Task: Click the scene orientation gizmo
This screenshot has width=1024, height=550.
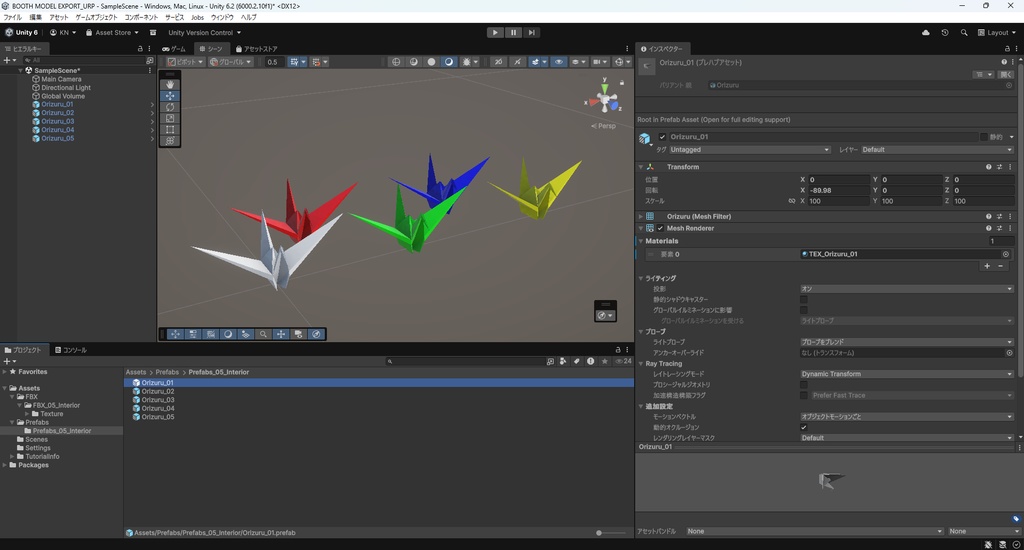Action: 606,100
